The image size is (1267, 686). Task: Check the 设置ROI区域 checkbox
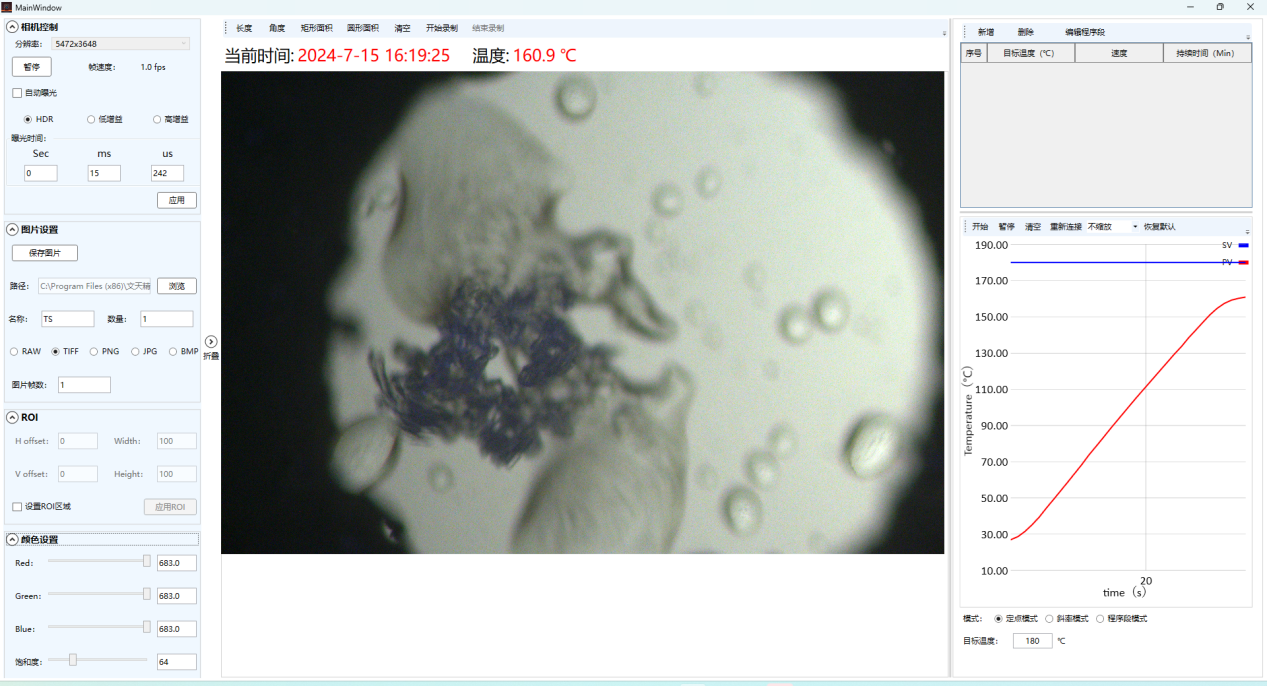coord(17,507)
